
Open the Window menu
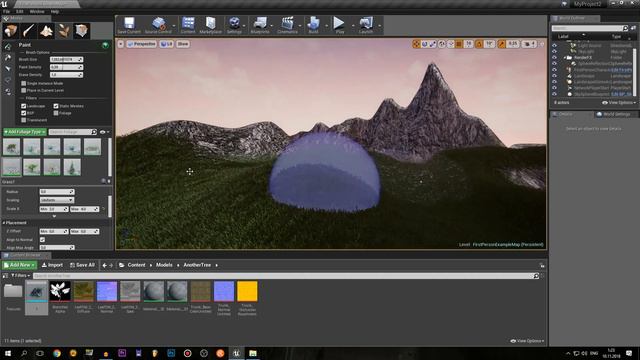(37, 11)
